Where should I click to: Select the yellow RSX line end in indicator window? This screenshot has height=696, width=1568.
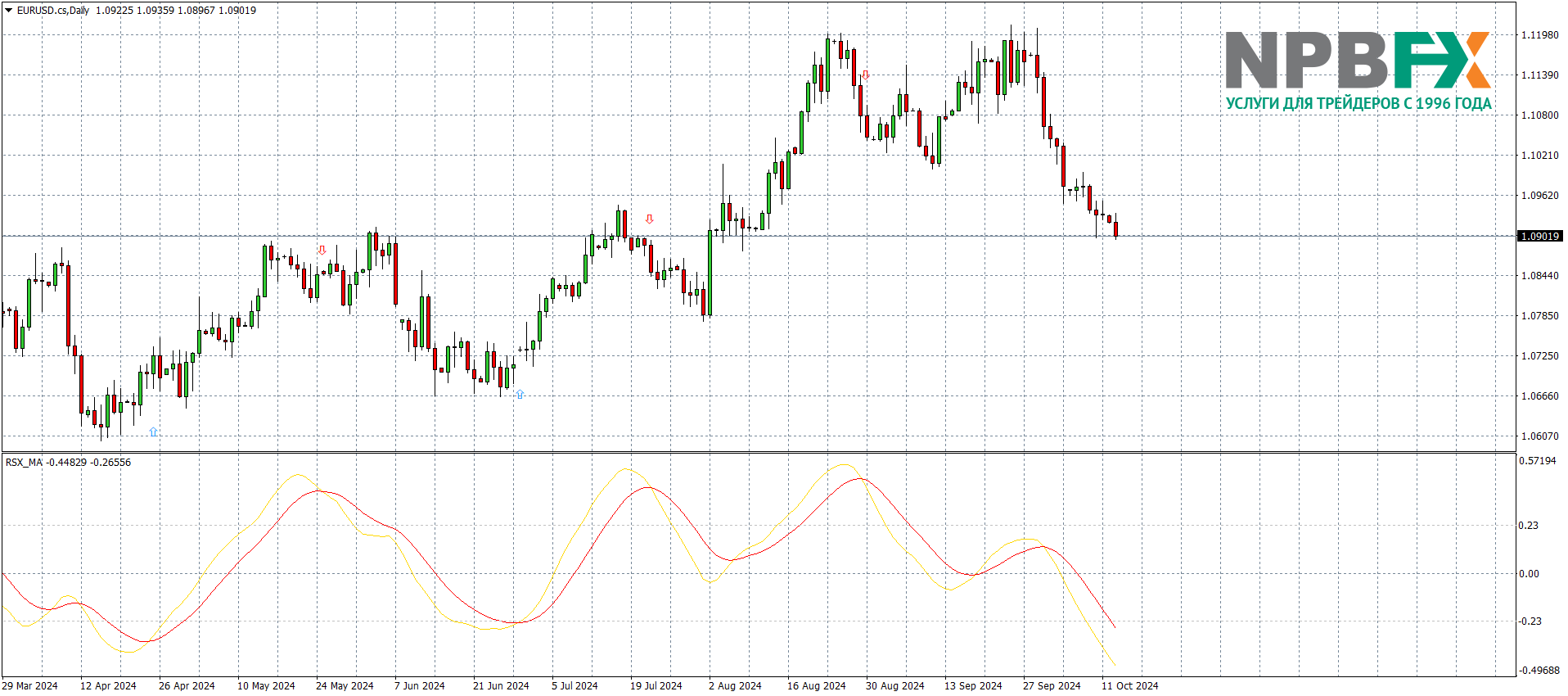point(1114,664)
